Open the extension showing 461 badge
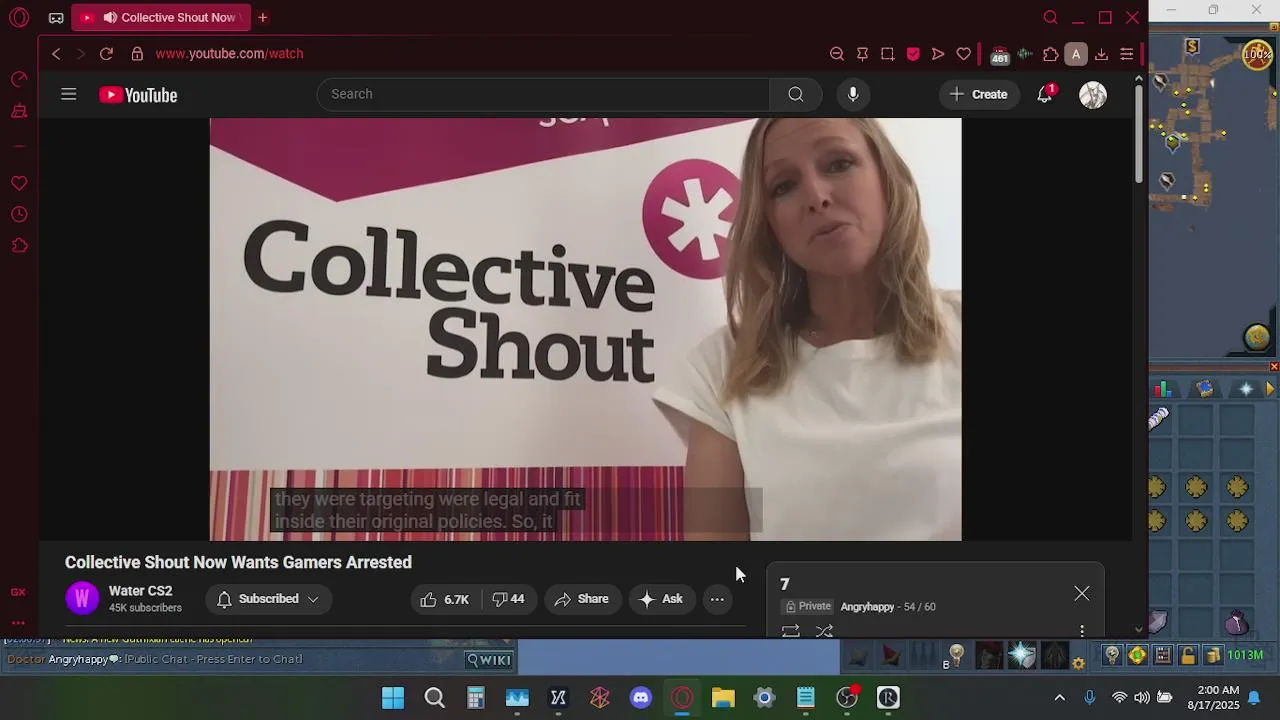This screenshot has width=1280, height=720. [x=999, y=55]
